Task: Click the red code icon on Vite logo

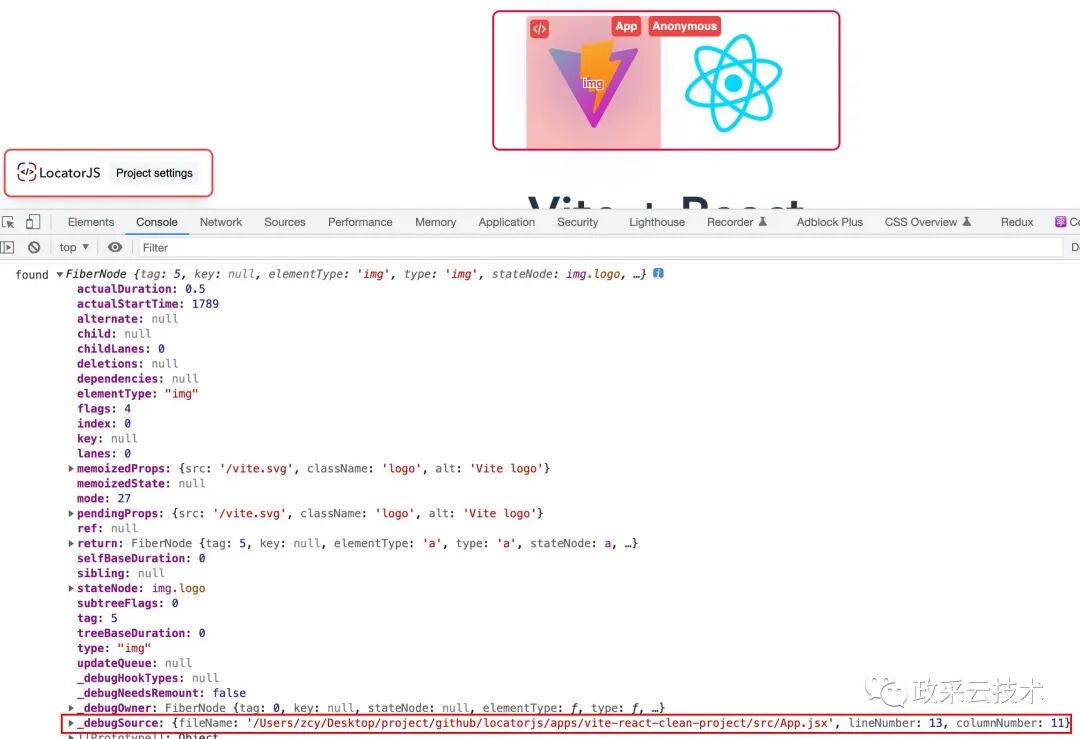Action: [x=539, y=29]
